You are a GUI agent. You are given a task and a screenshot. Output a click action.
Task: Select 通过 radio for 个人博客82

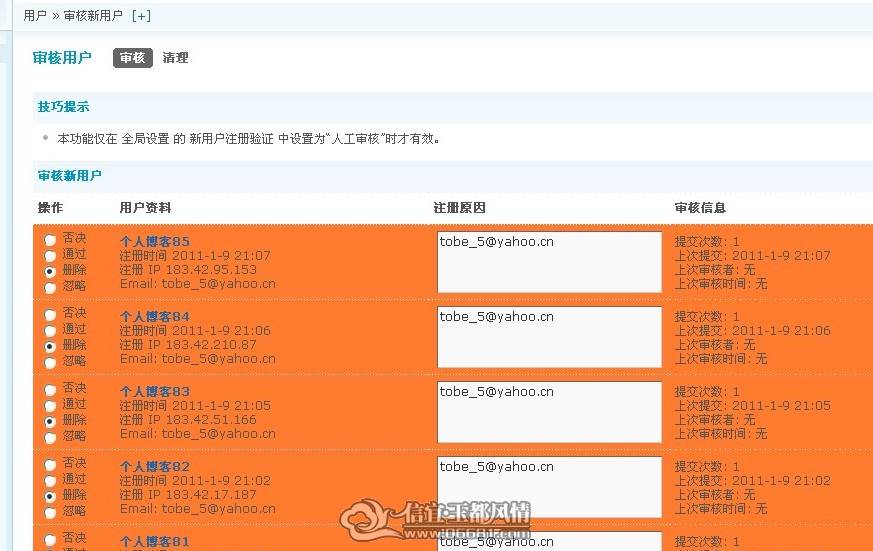50,480
